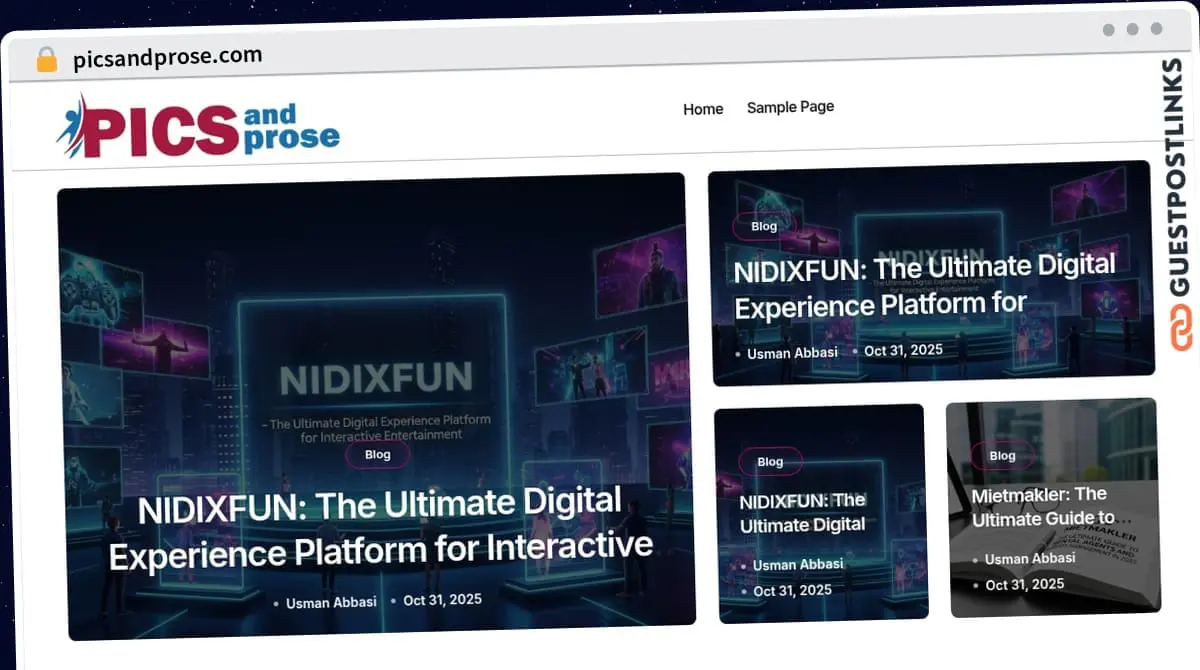
Task: Click the vertical GUESTPOSTLINKS text
Action: pyautogui.click(x=1180, y=180)
